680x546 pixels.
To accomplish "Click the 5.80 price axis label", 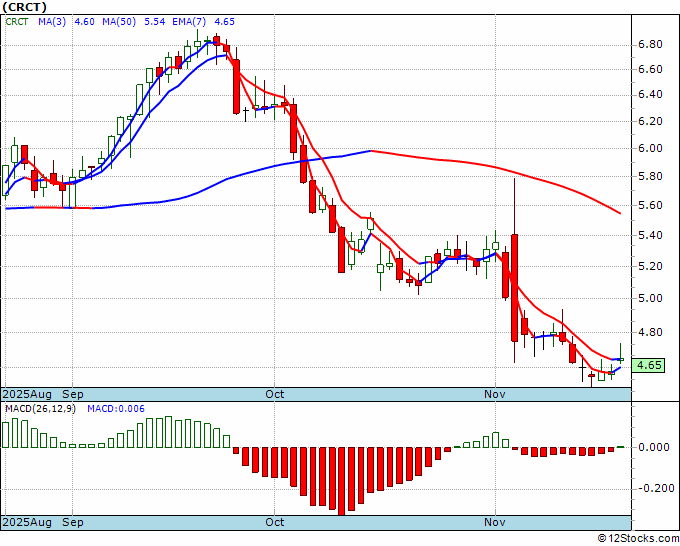I will pyautogui.click(x=650, y=177).
